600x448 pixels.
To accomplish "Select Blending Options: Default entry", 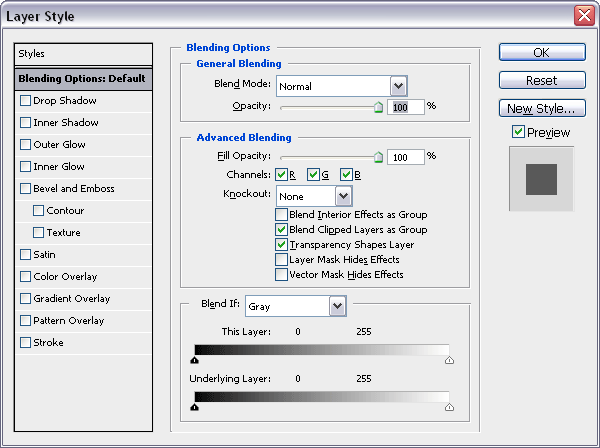I will (x=83, y=78).
